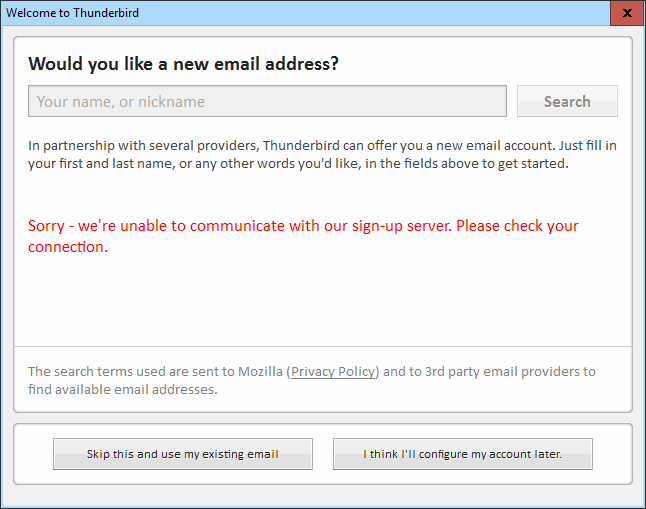Click the empty area below the error message
646x509 pixels.
point(322,300)
